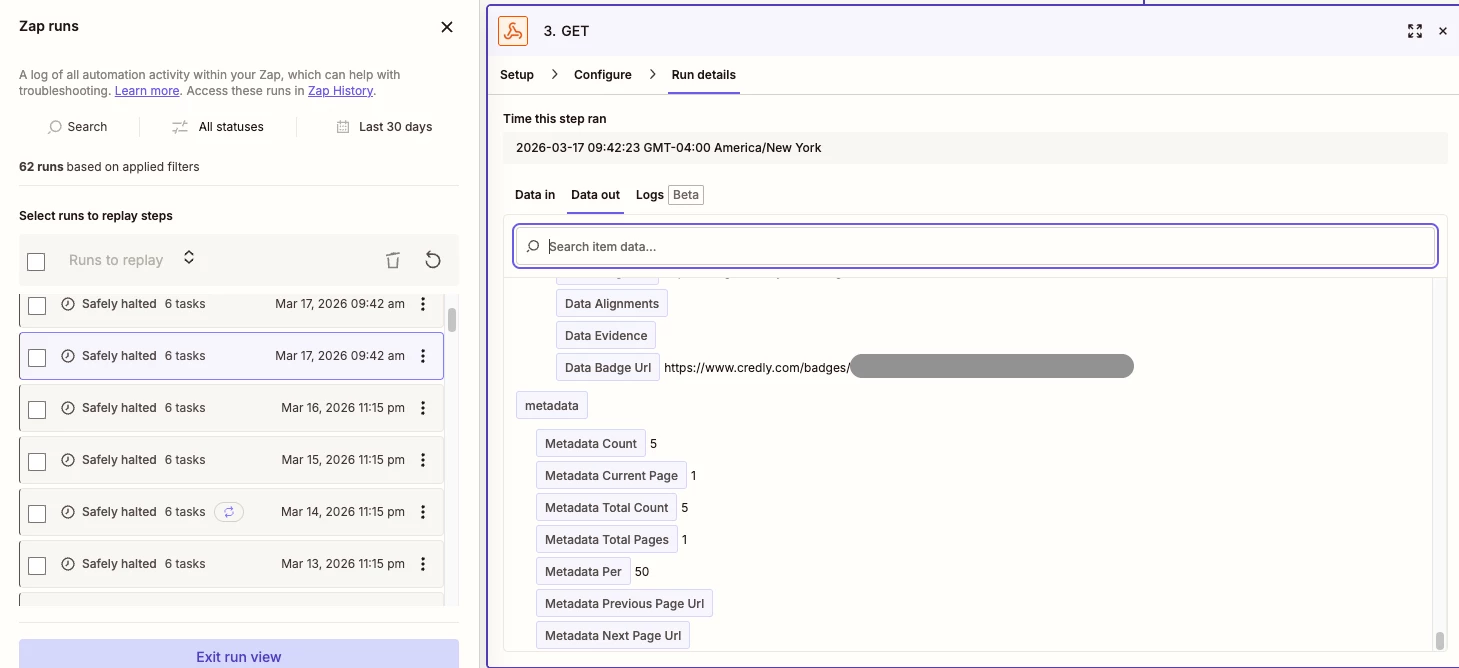
Task: Click the halted status icon on Mar 13 run
Action: tap(68, 564)
